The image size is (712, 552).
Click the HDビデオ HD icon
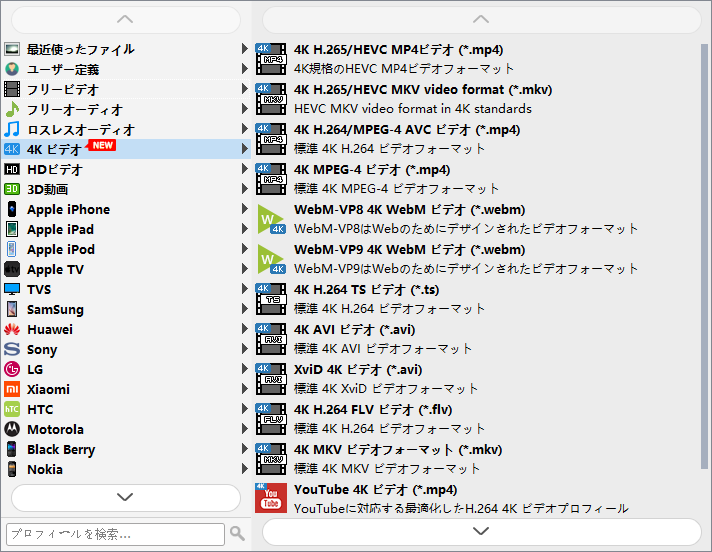pos(12,169)
